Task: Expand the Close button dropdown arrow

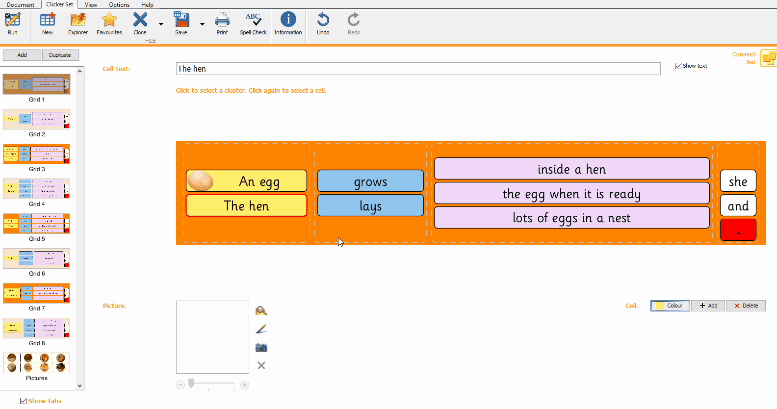Action: (161, 22)
